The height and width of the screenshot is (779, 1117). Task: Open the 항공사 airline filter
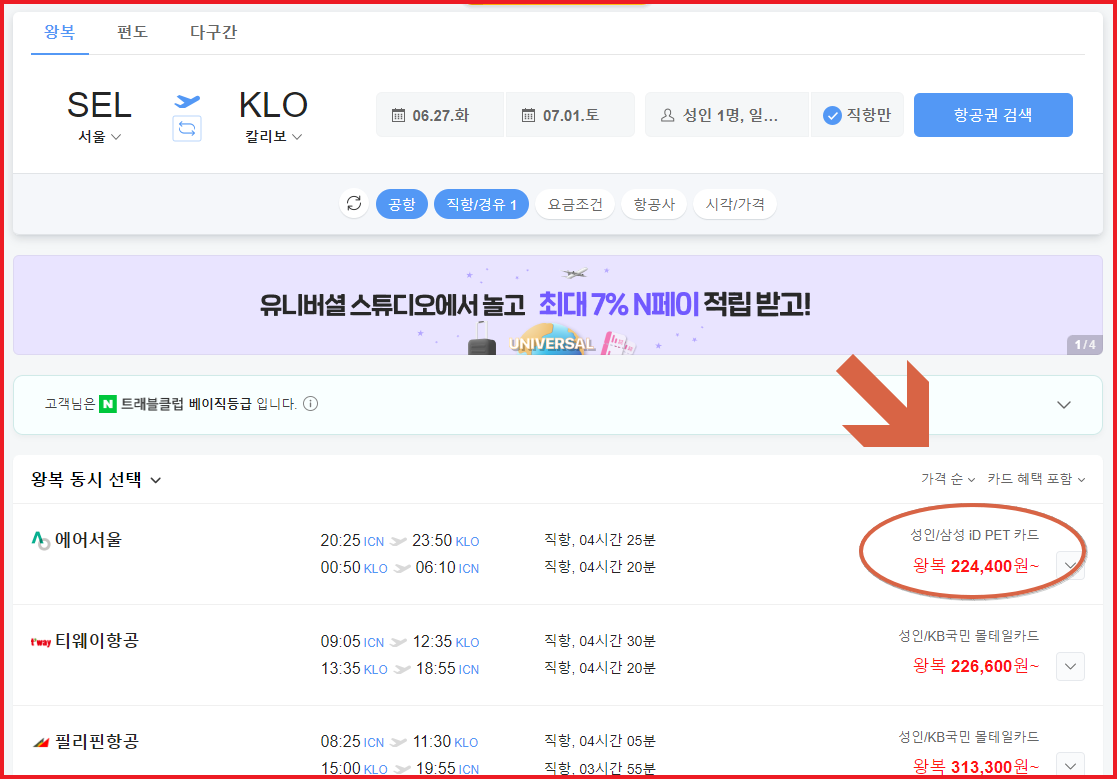(x=654, y=204)
